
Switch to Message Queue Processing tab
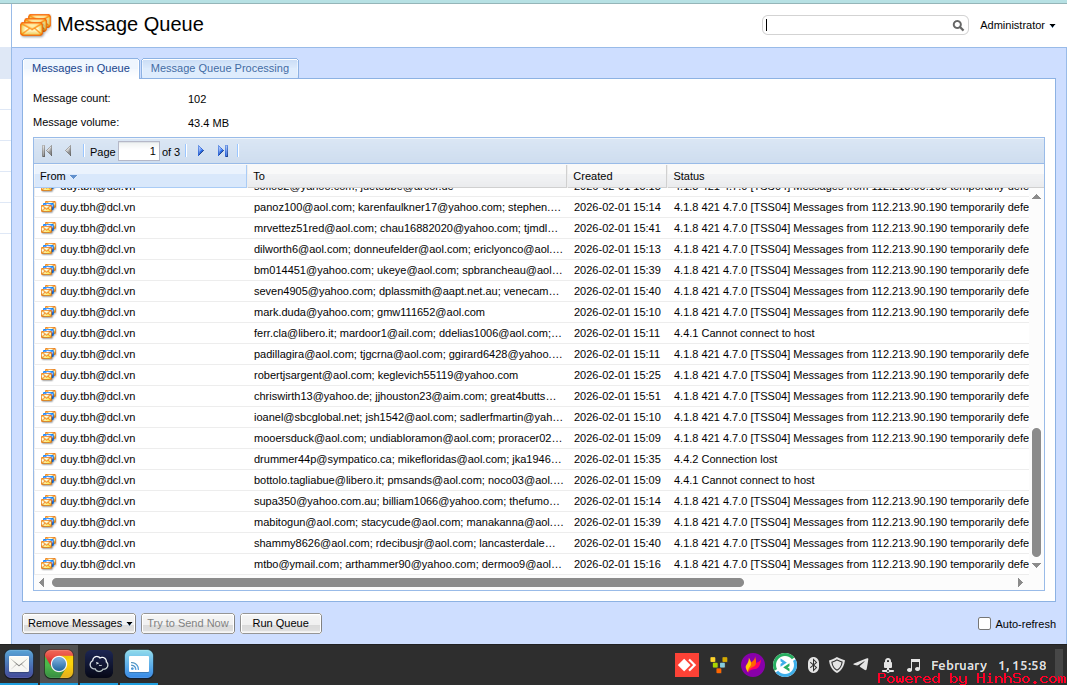(x=220, y=68)
